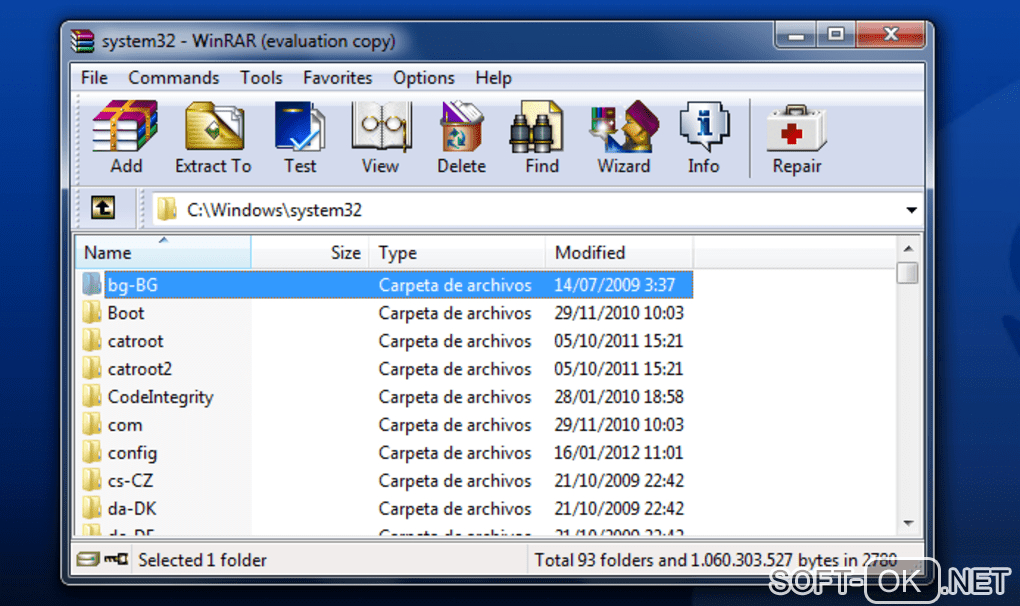
Task: Sort list by Name column header
Action: 163,252
